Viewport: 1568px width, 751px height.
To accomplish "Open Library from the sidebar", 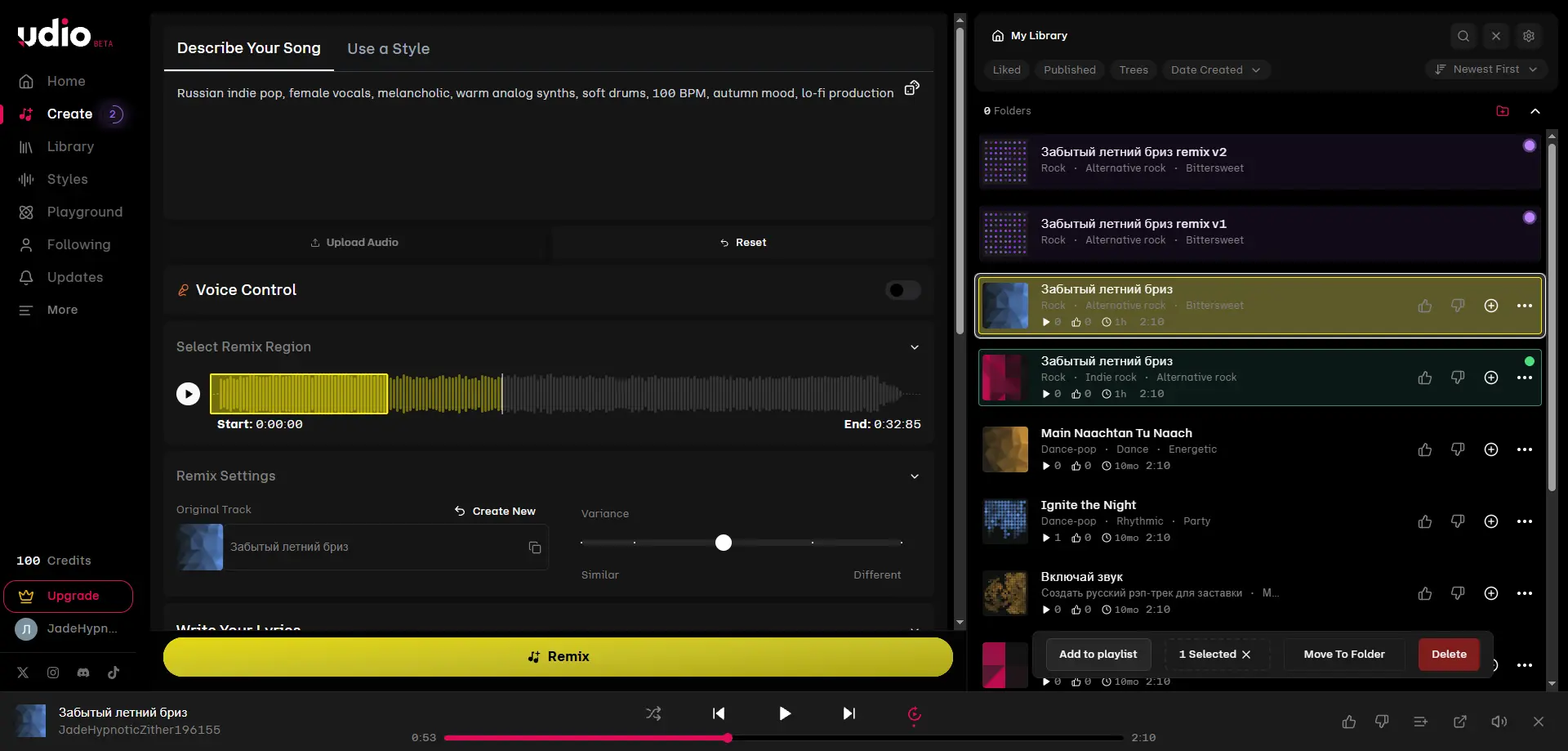I will [57, 146].
